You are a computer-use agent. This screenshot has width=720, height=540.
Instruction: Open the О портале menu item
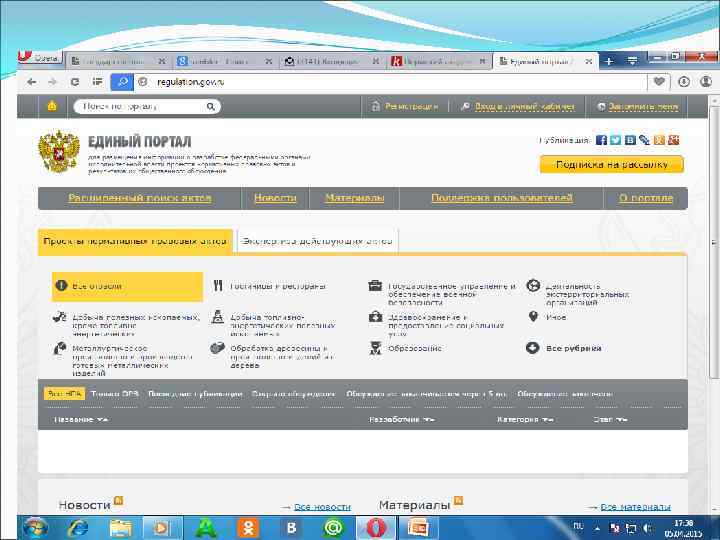(x=646, y=198)
